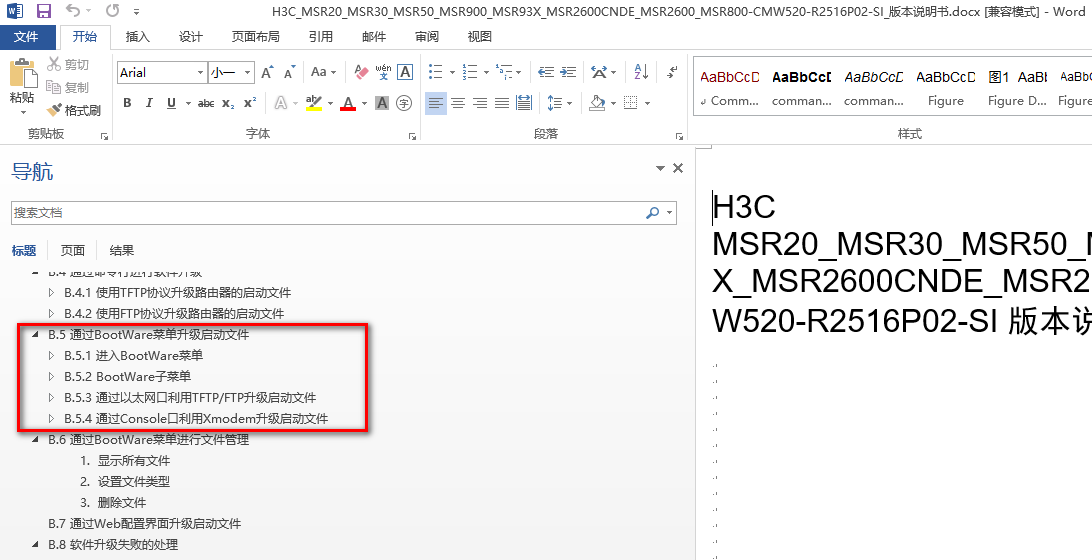Toggle Bold formatting
Viewport: 1092px width, 560px height.
[x=127, y=103]
